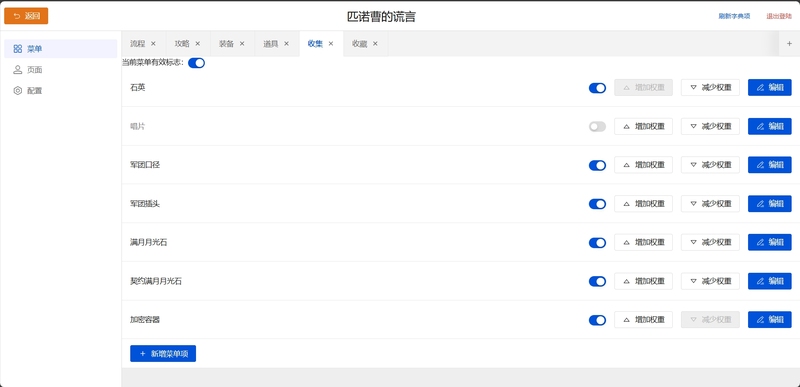Select the 加密容器 row label
The height and width of the screenshot is (387, 800).
pos(145,320)
